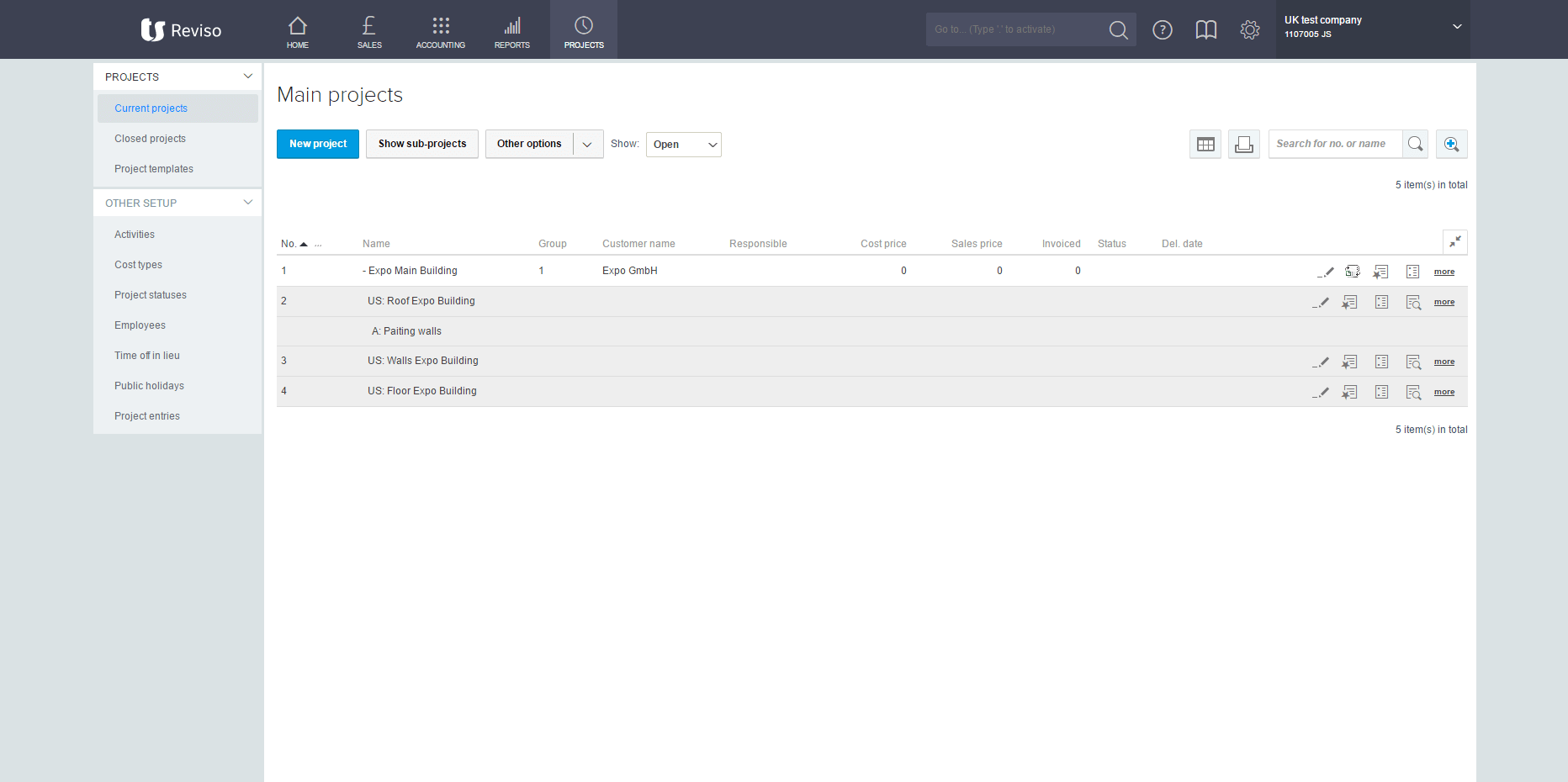Click new entry star icon for Walls Expo Building
Image resolution: width=1568 pixels, height=782 pixels.
tap(1349, 362)
